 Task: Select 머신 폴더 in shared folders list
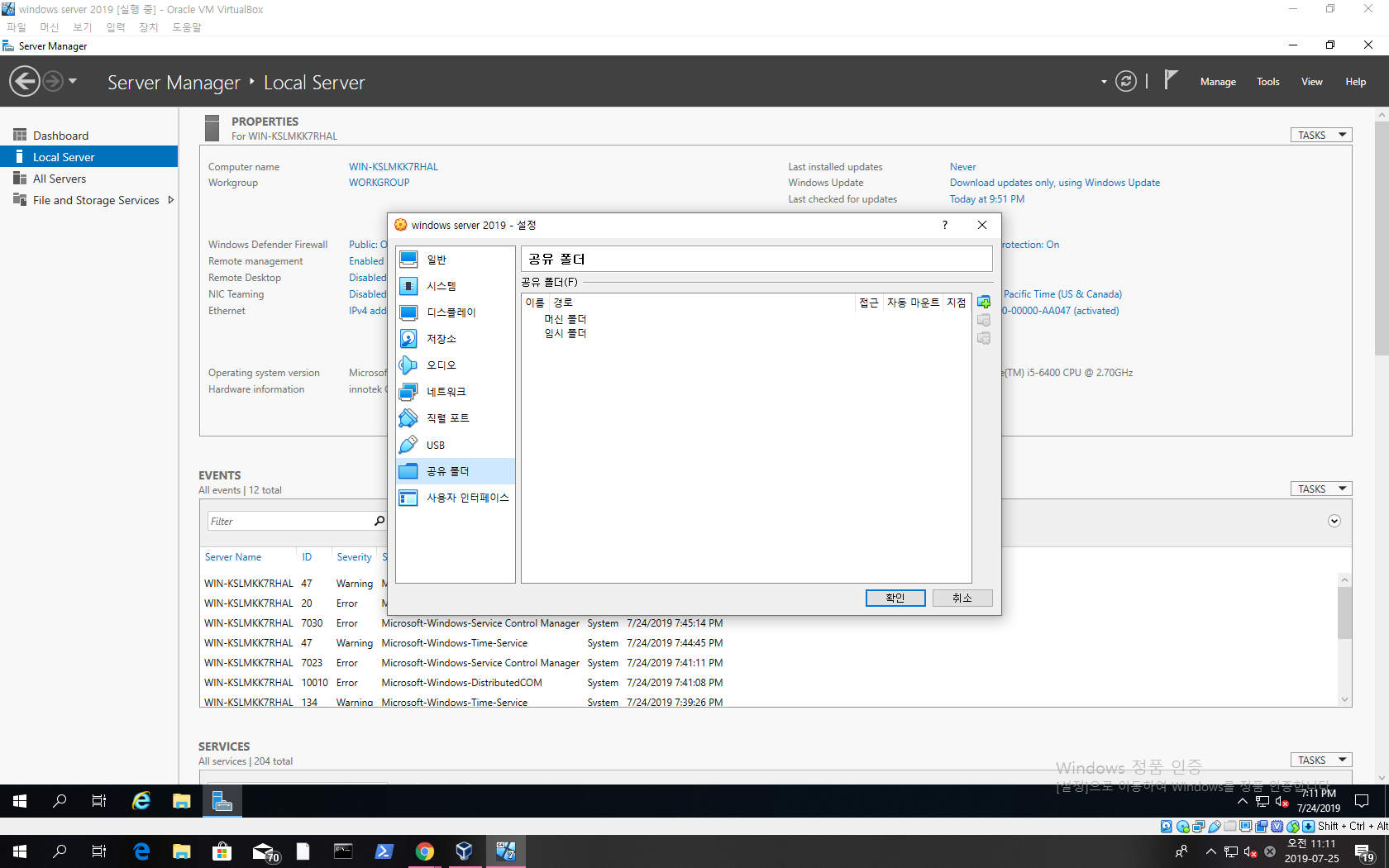(x=565, y=319)
